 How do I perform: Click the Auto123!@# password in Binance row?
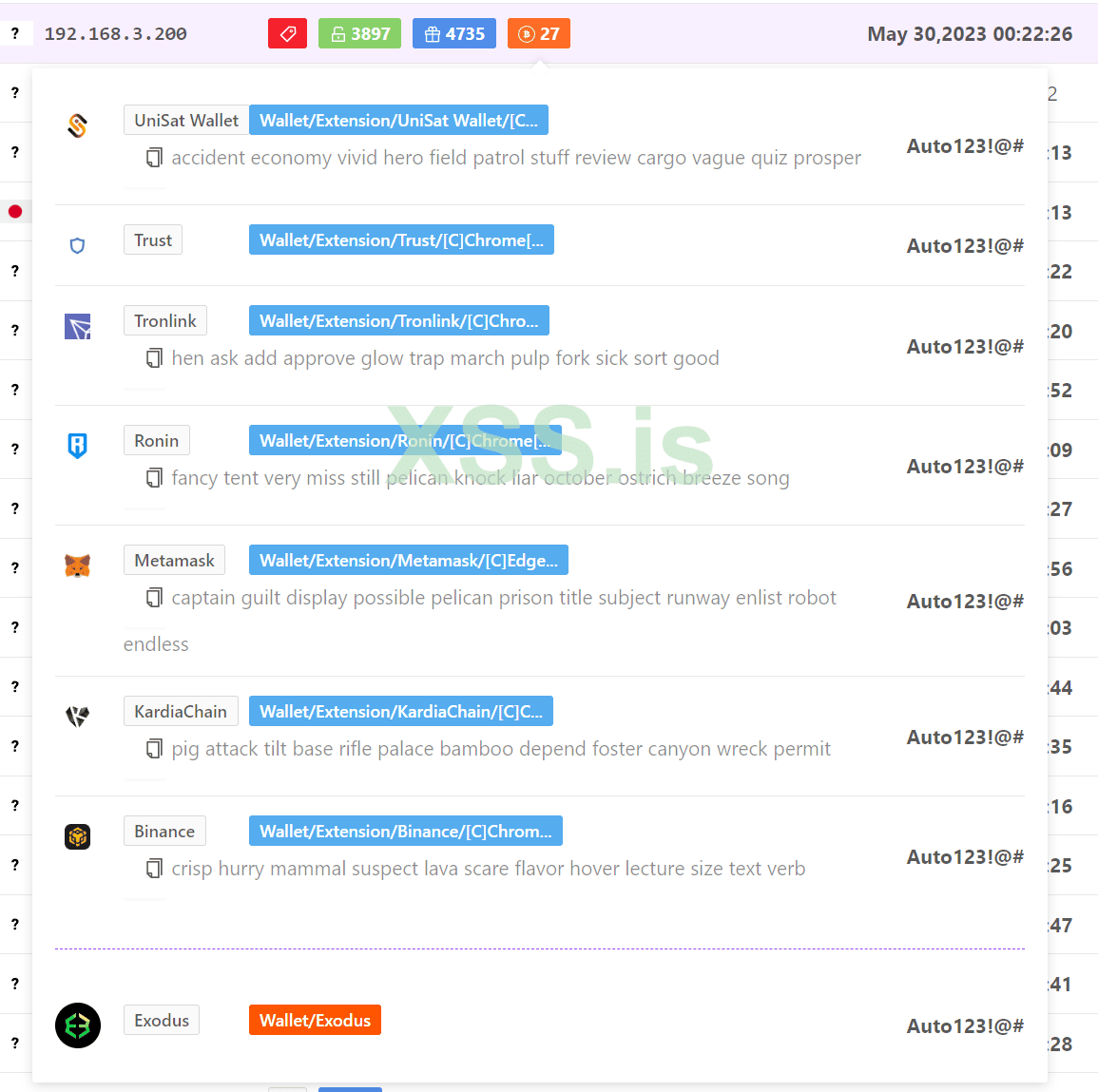[x=965, y=857]
